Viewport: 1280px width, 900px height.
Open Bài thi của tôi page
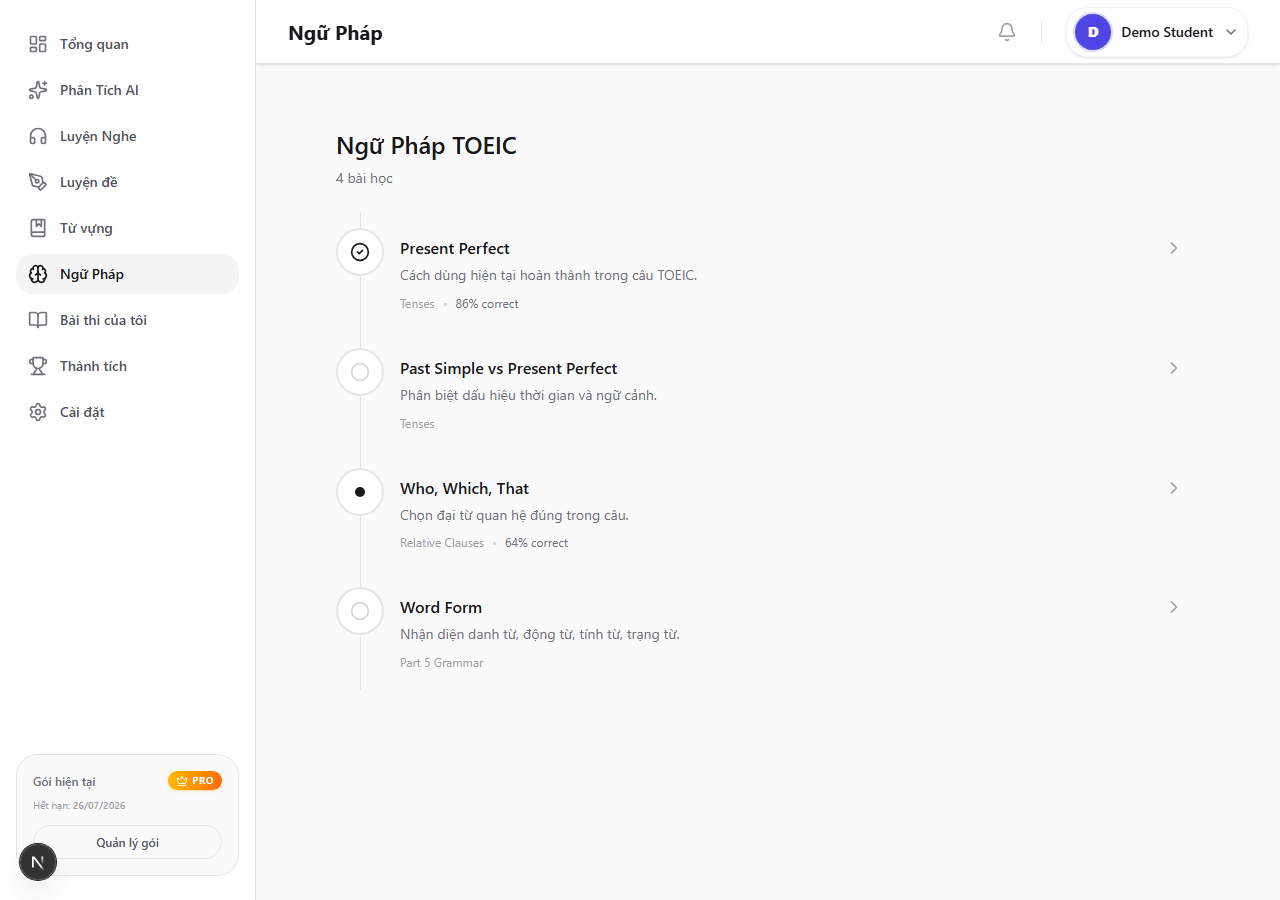127,320
